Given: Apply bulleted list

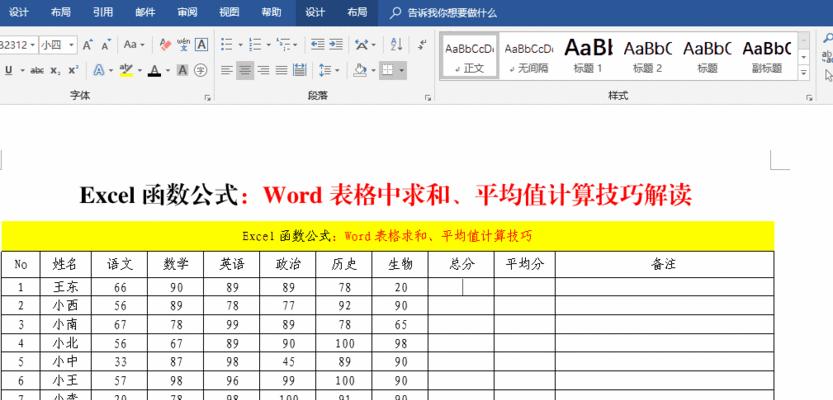Looking at the screenshot, I should pos(226,45).
